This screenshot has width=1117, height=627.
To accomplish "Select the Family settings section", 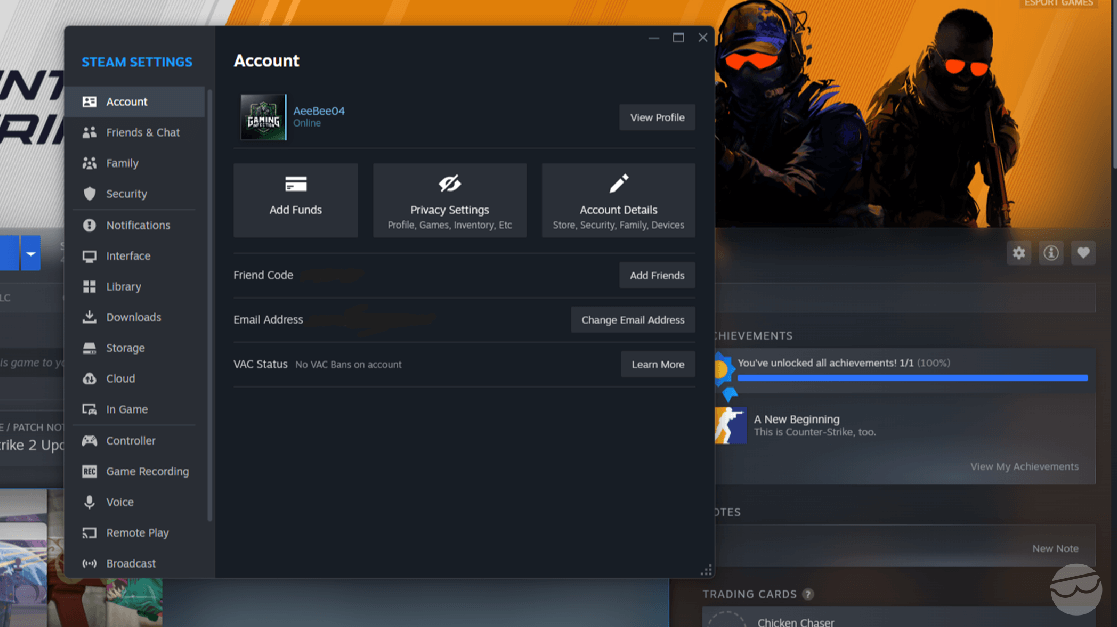I will tap(135, 163).
